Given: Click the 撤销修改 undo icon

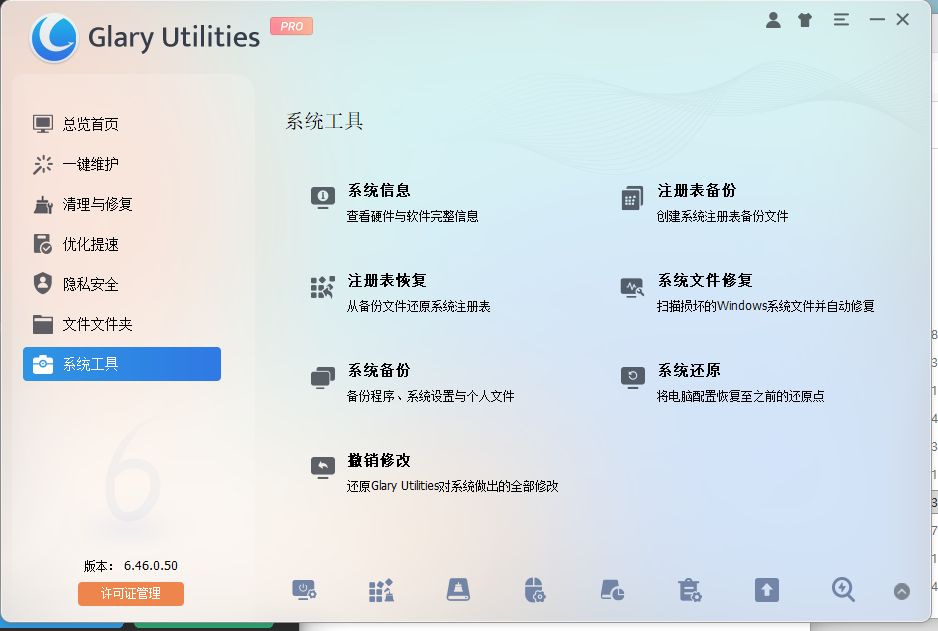Looking at the screenshot, I should [322, 467].
